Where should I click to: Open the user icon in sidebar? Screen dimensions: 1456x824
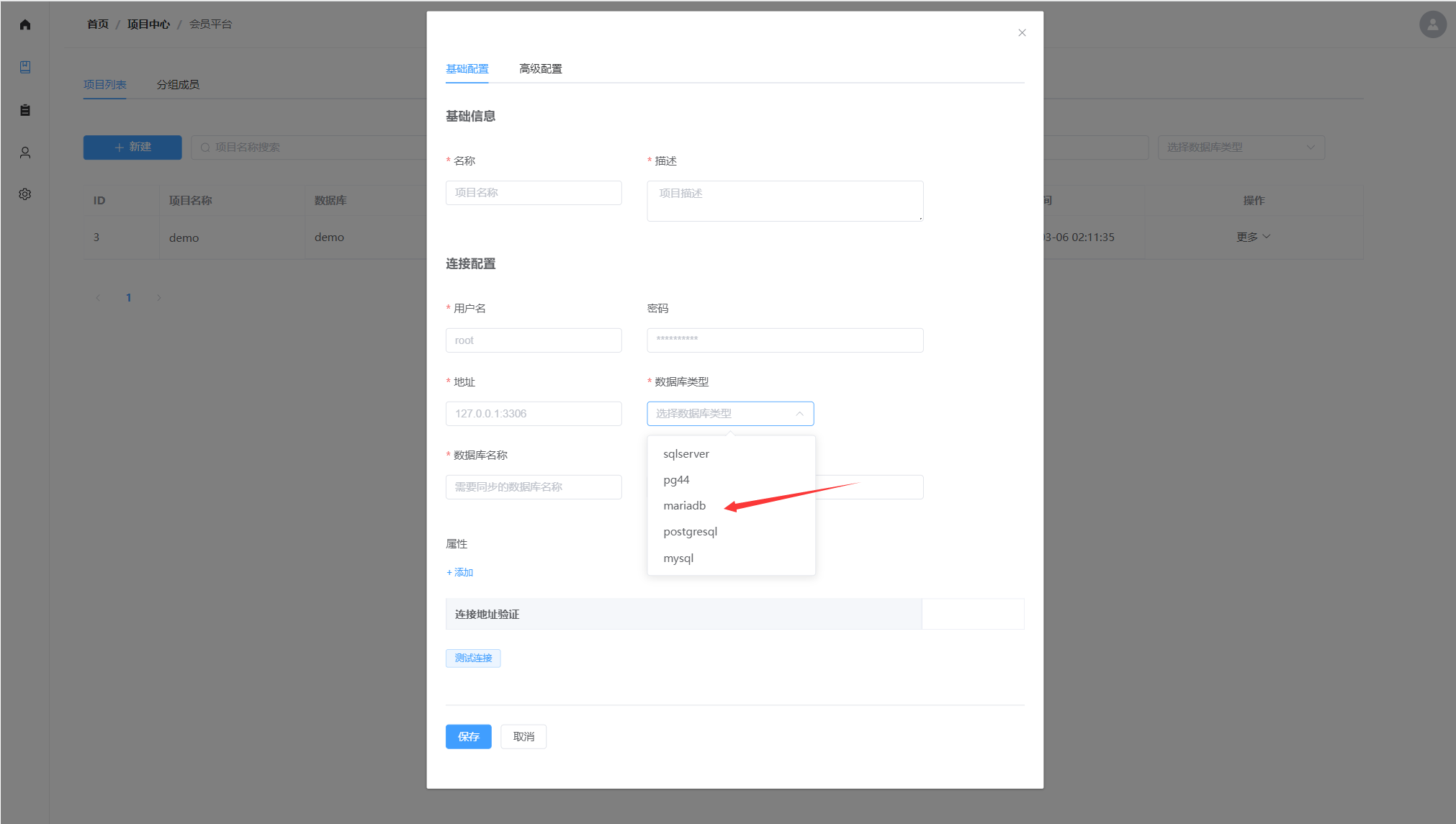(25, 153)
